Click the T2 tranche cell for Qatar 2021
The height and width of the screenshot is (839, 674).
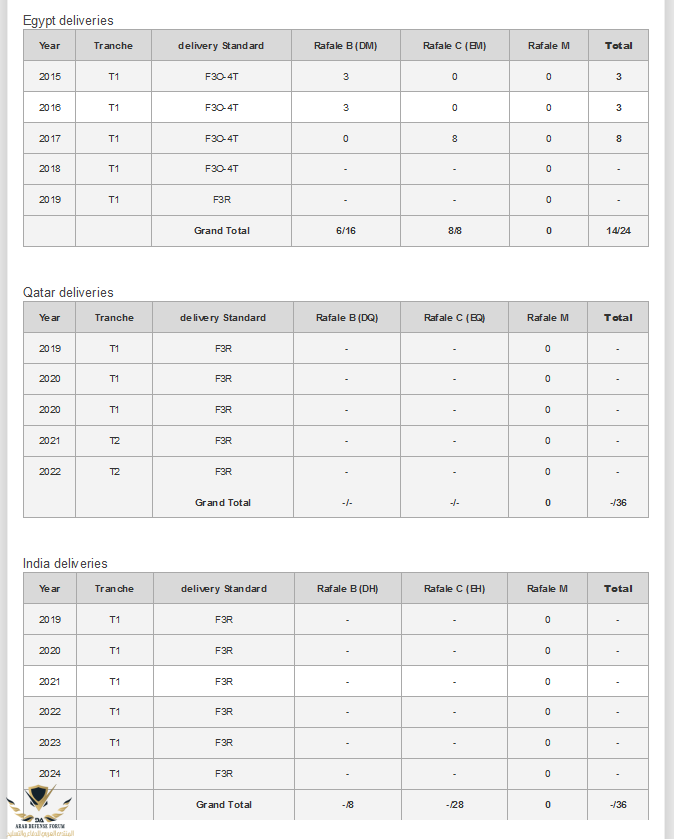coord(114,440)
